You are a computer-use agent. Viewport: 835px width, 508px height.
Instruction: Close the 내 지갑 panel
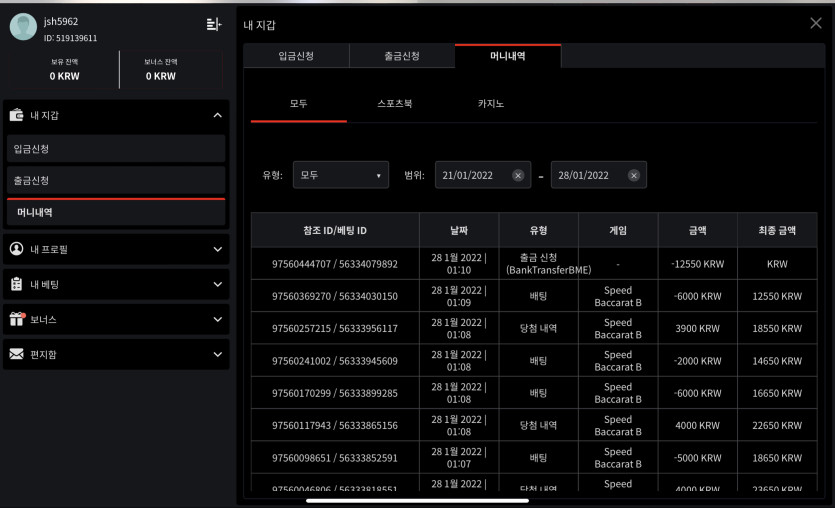click(x=815, y=23)
